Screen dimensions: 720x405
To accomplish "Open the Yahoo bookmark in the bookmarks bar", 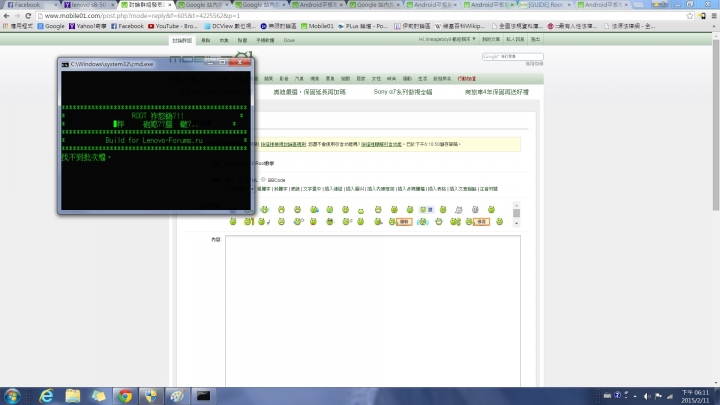I will click(89, 26).
